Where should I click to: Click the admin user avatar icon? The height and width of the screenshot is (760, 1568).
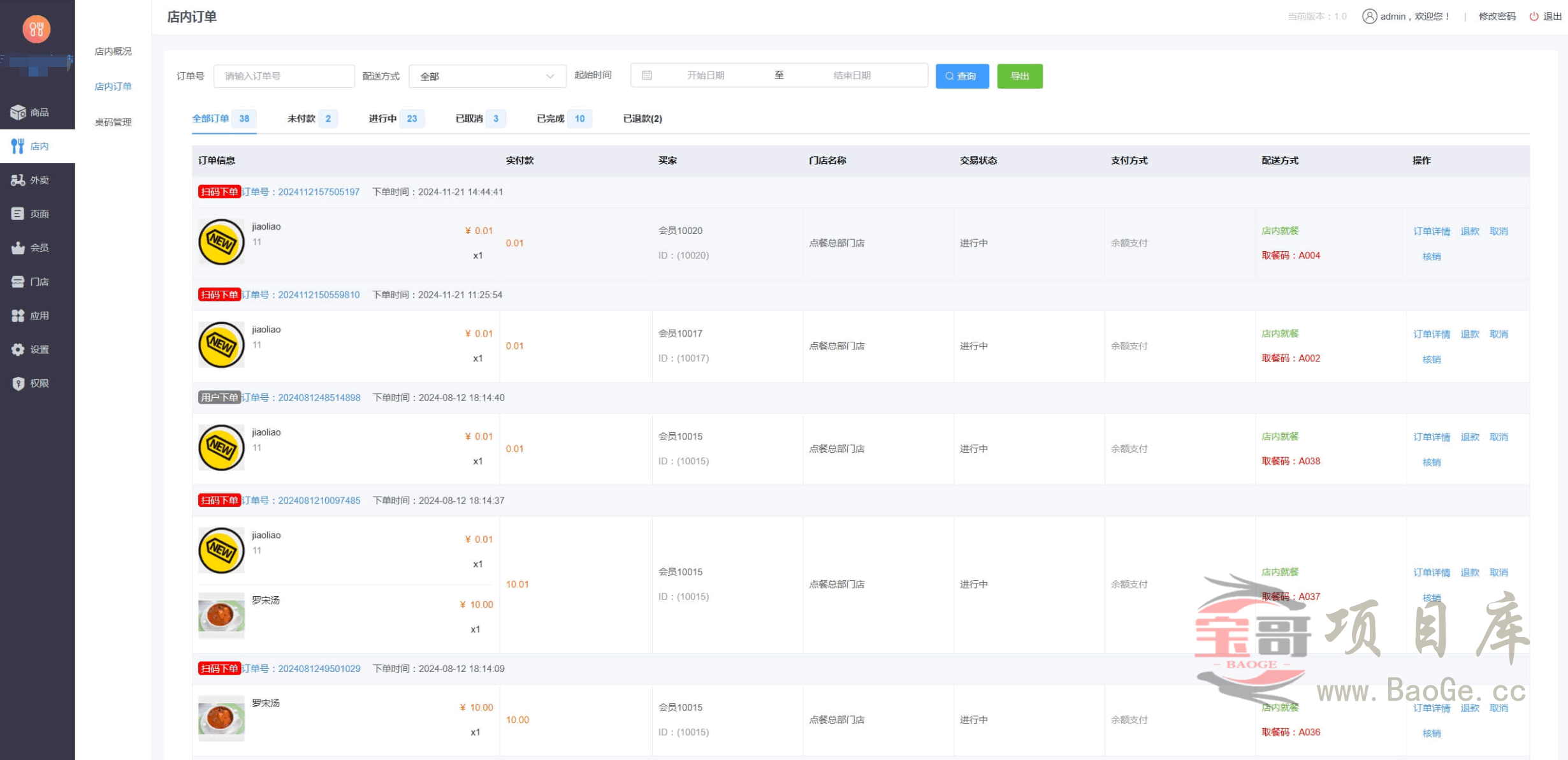(x=1369, y=16)
